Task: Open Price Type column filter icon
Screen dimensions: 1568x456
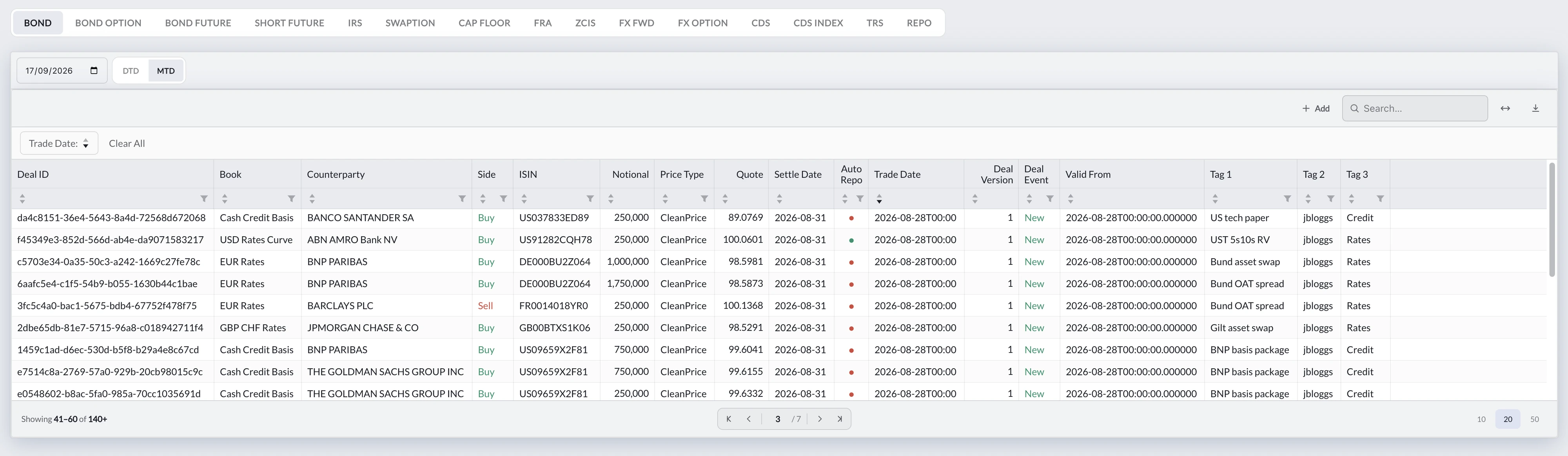Action: tap(704, 199)
